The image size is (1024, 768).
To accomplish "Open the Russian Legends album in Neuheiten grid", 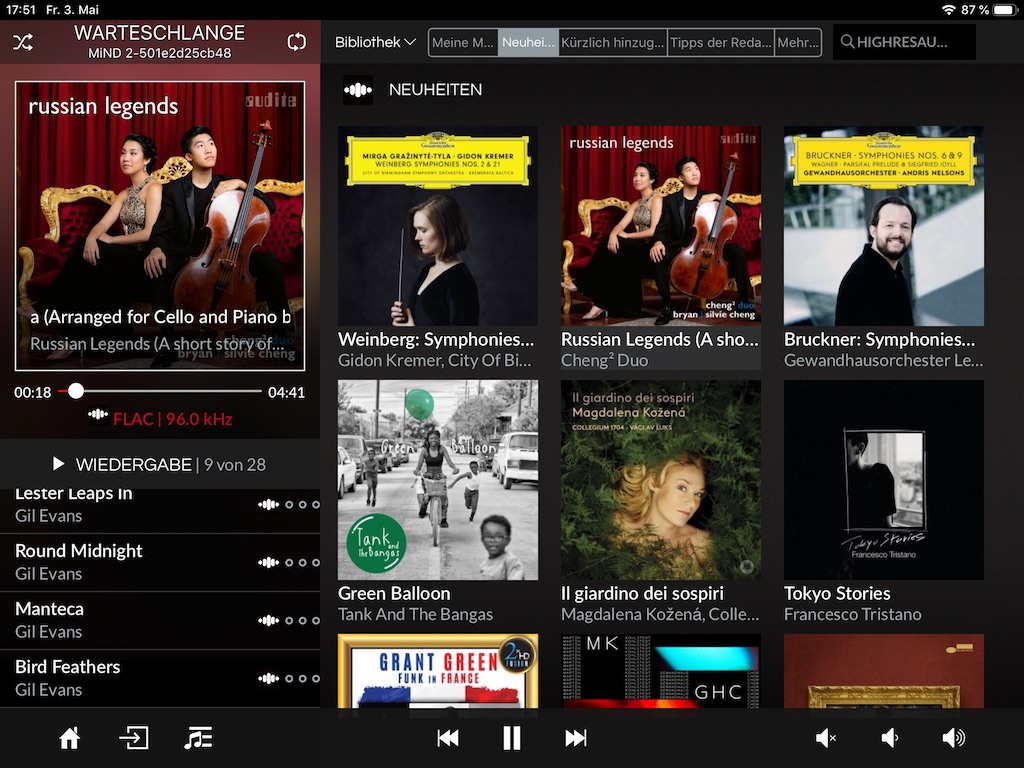I will [661, 226].
